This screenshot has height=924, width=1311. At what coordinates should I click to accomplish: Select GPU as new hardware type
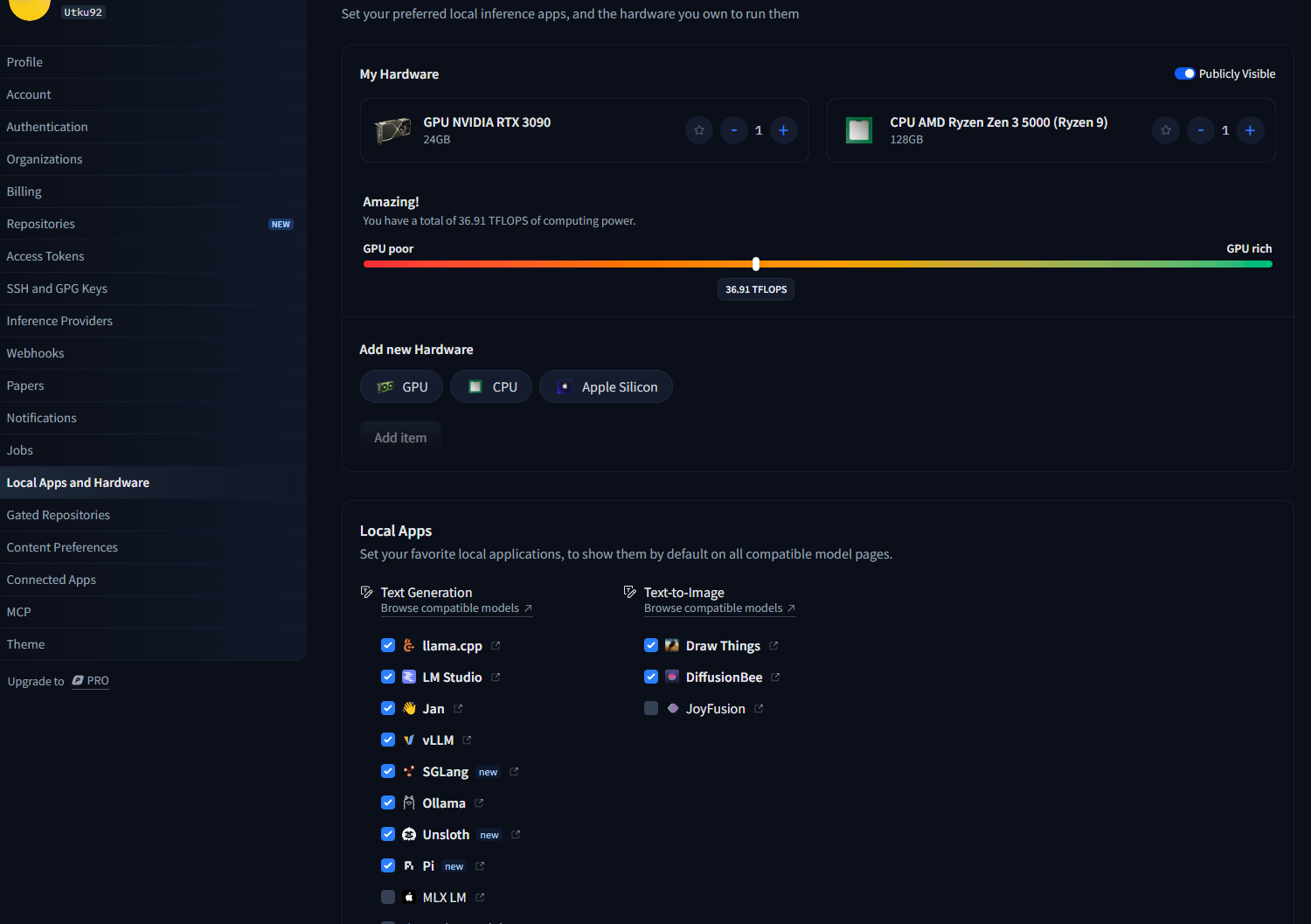click(402, 386)
